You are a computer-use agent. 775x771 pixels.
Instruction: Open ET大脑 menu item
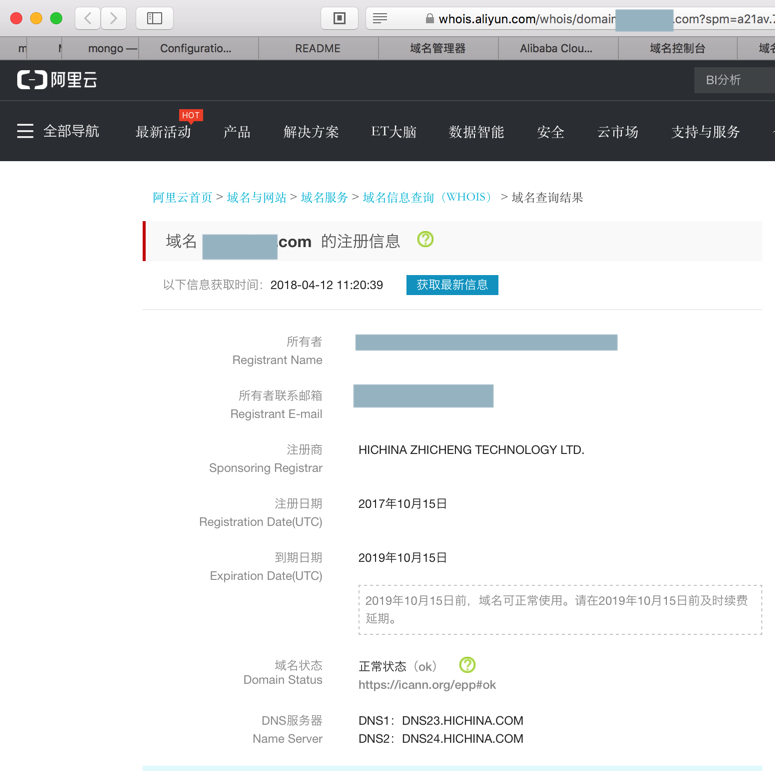coord(394,132)
